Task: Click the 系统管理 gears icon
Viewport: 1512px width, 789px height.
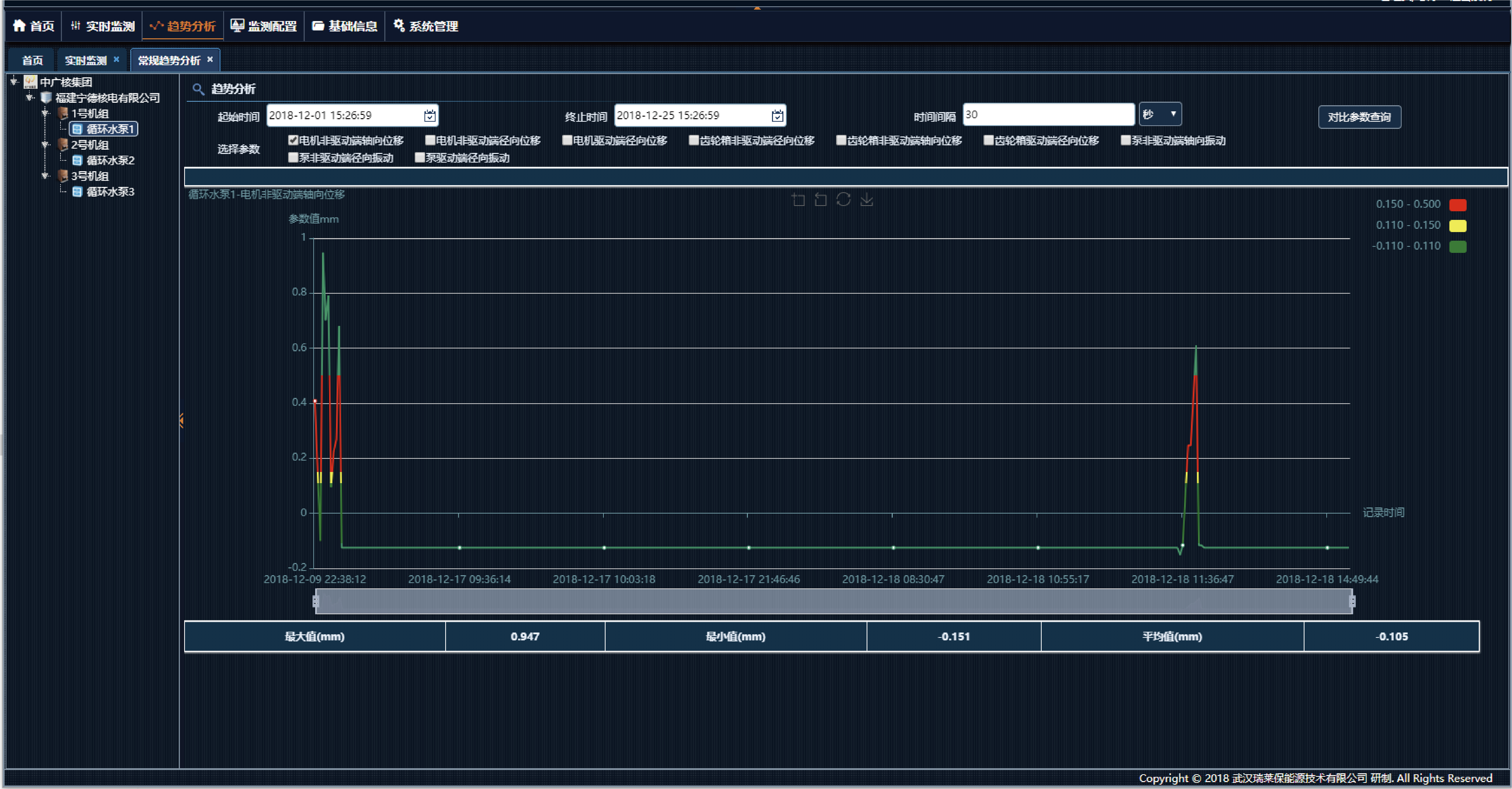Action: tap(399, 25)
